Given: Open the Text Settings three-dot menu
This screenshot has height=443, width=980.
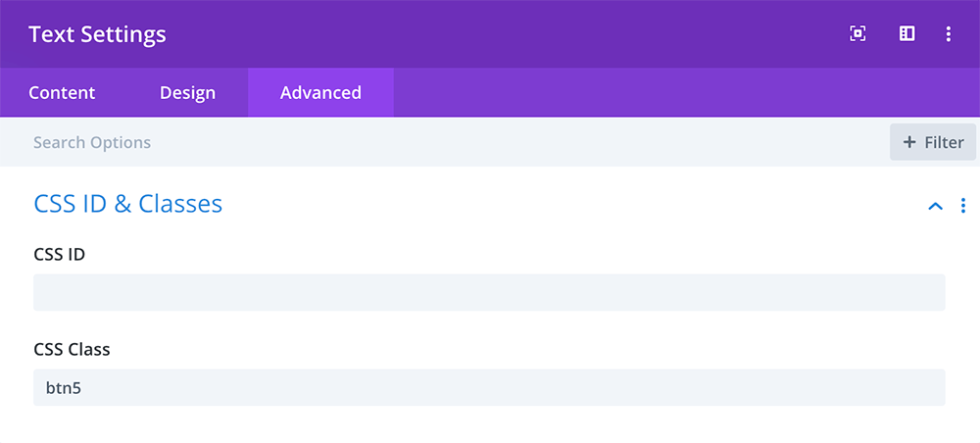Looking at the screenshot, I should click(948, 34).
